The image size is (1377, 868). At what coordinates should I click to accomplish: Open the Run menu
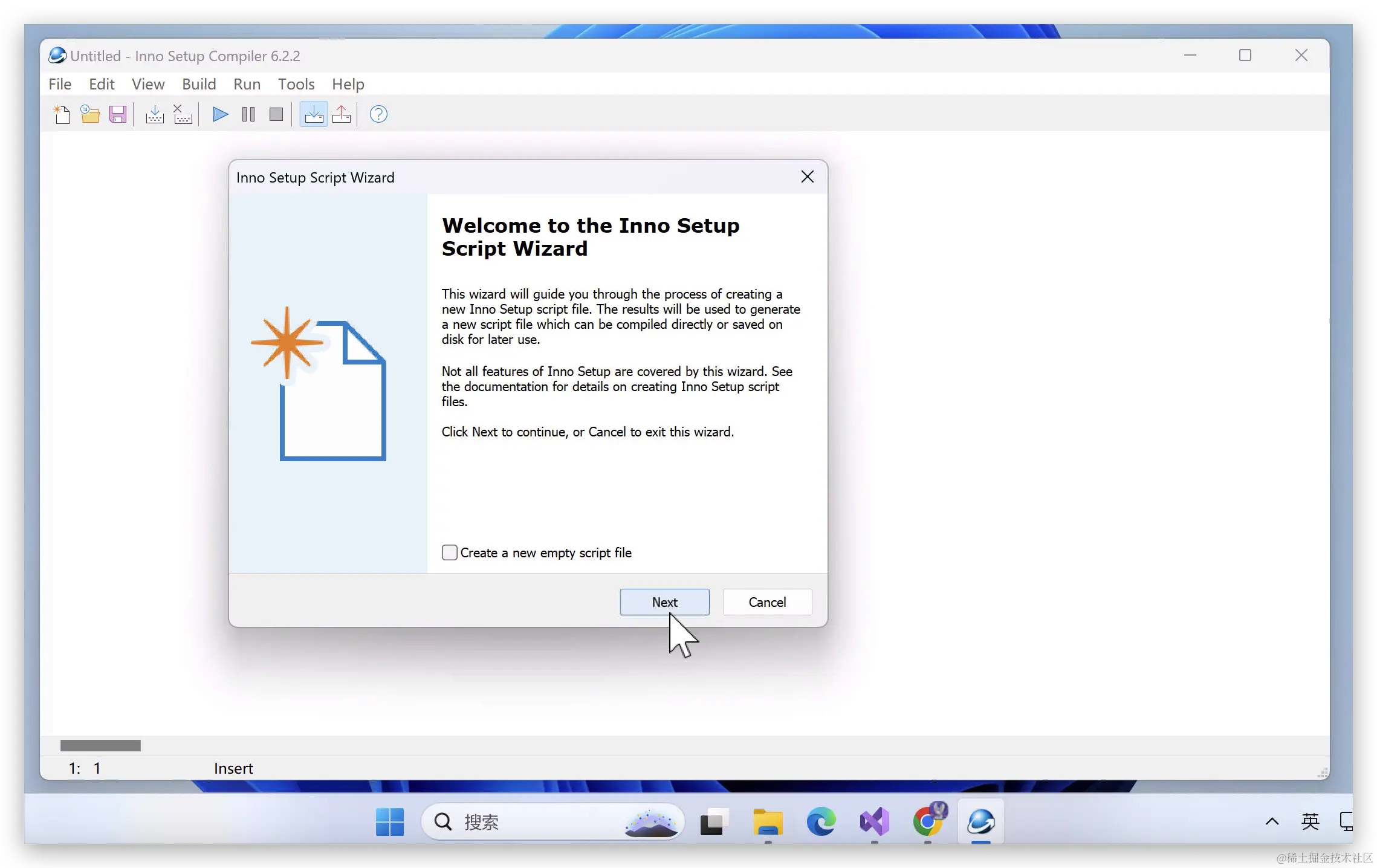pyautogui.click(x=247, y=84)
